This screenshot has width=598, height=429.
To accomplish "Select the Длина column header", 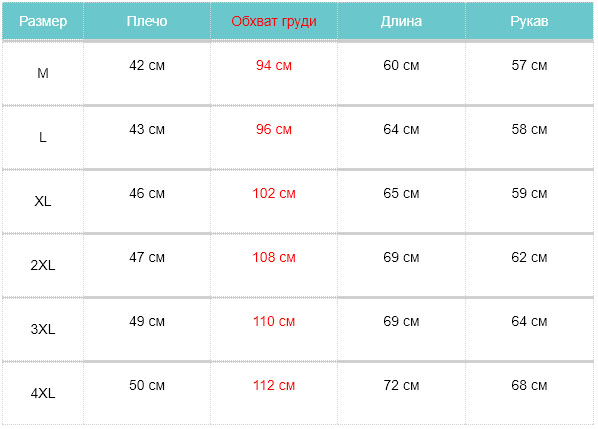I will (x=401, y=21).
